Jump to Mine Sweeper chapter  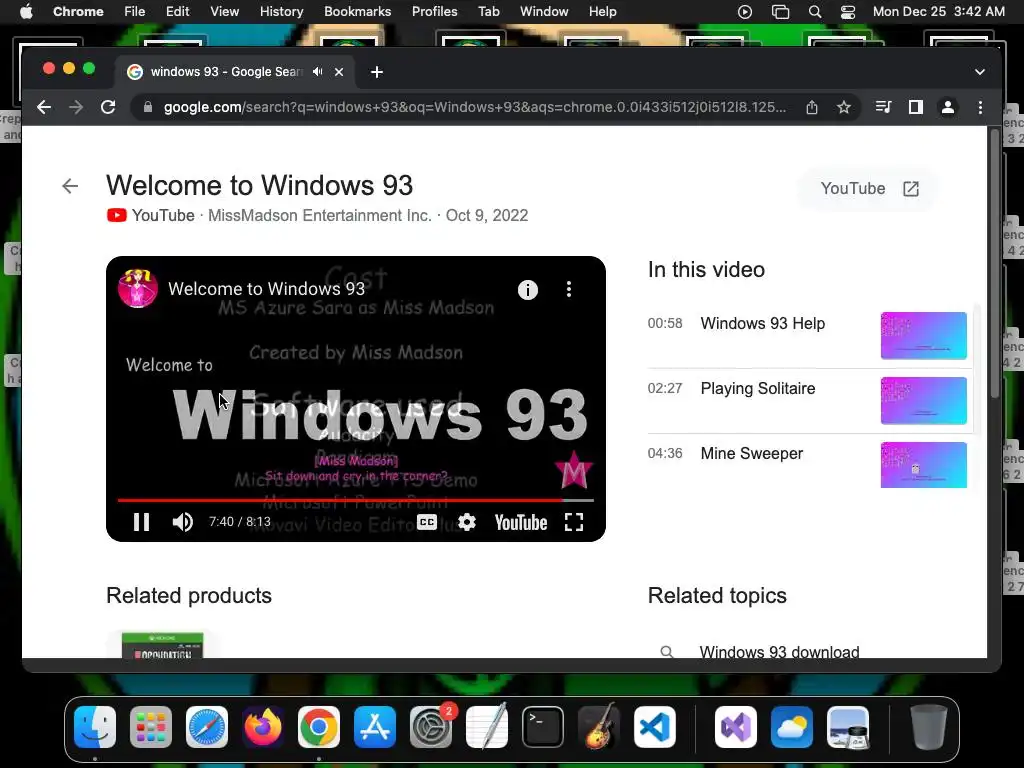752,453
